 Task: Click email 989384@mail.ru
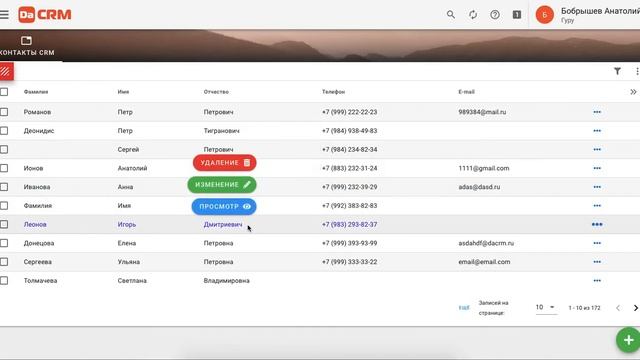click(482, 112)
